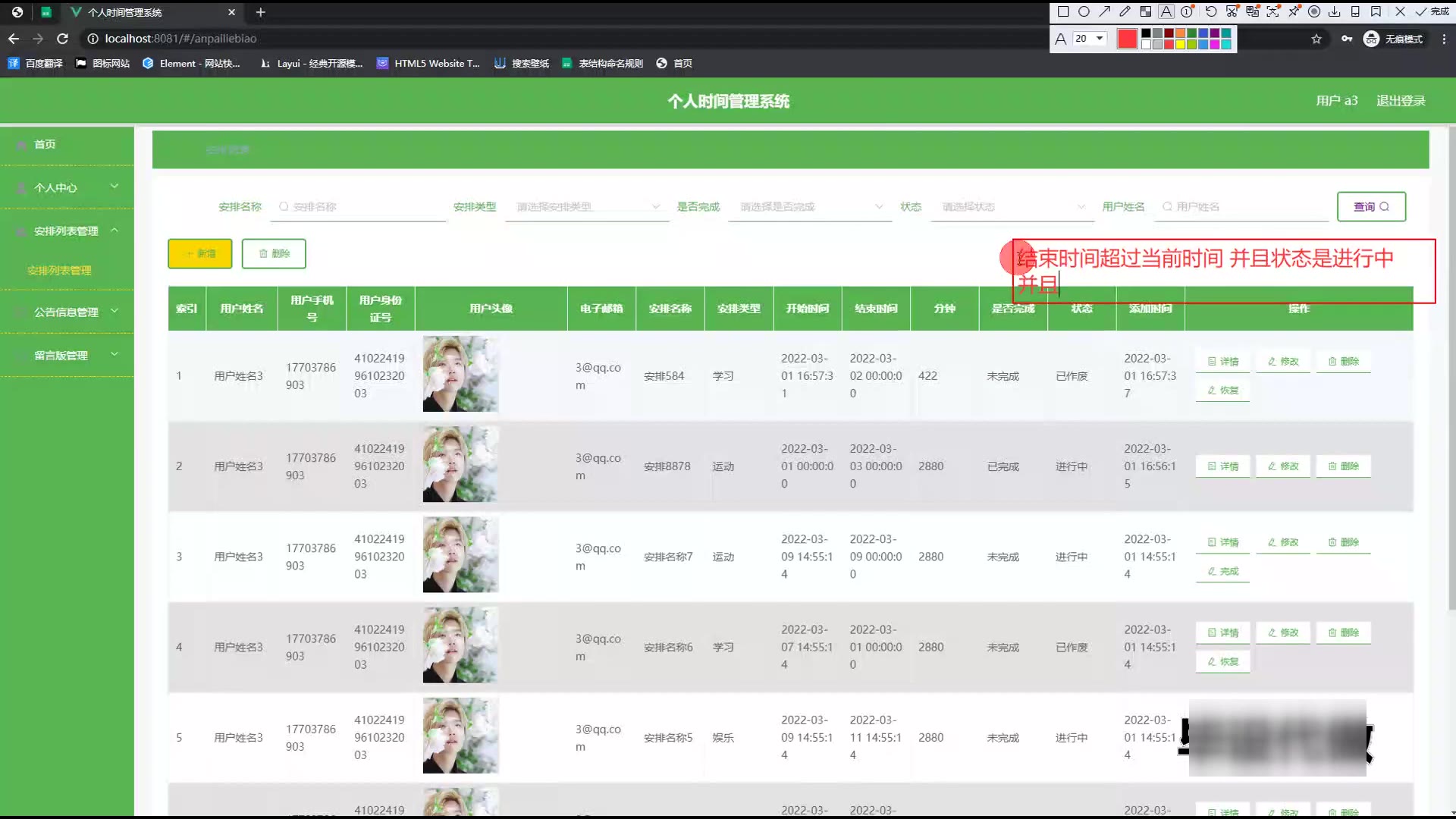Reload the current page
Image resolution: width=1456 pixels, height=819 pixels.
coord(63,38)
